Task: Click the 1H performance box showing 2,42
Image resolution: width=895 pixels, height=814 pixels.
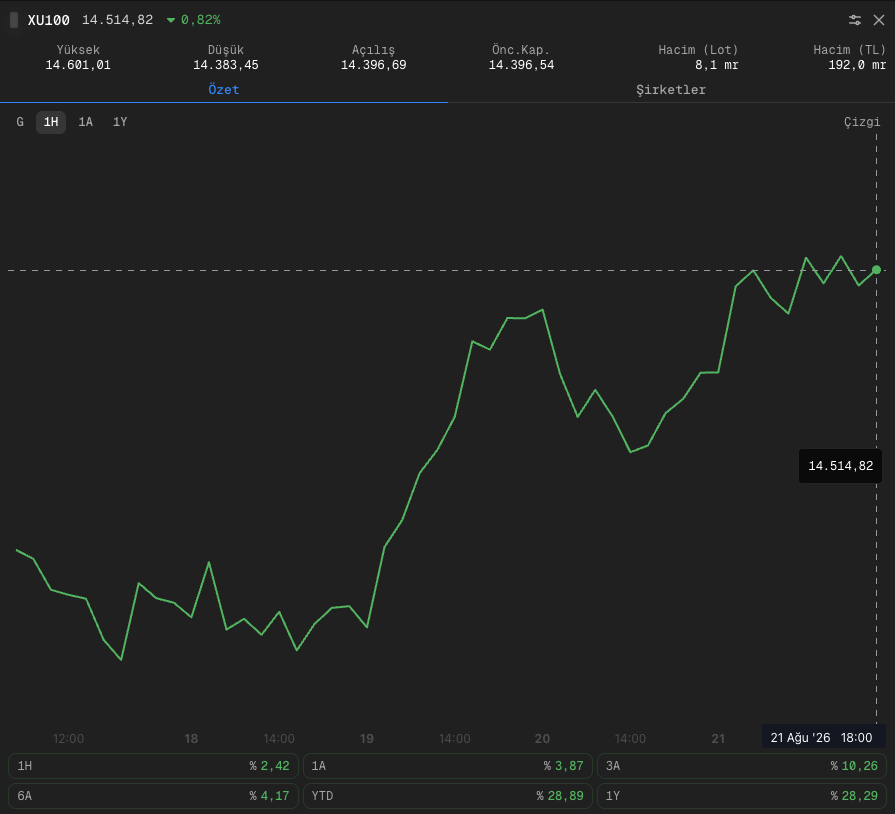Action: [153, 765]
